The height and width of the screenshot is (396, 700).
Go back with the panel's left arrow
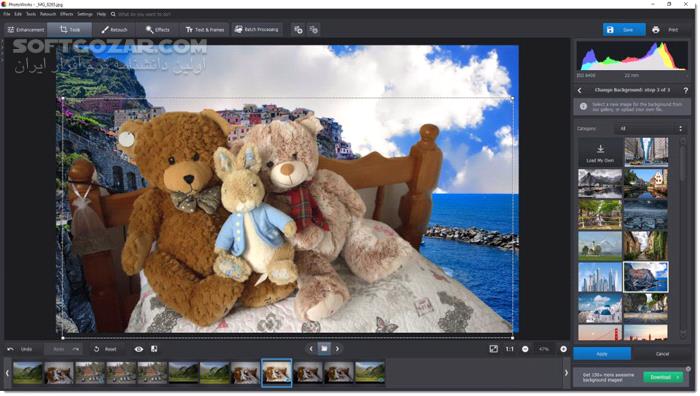coord(579,91)
